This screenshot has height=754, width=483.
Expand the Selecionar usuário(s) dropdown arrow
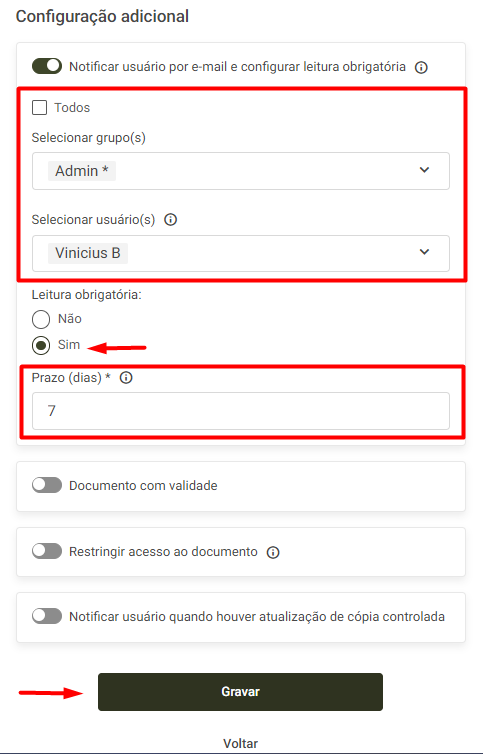(x=424, y=252)
